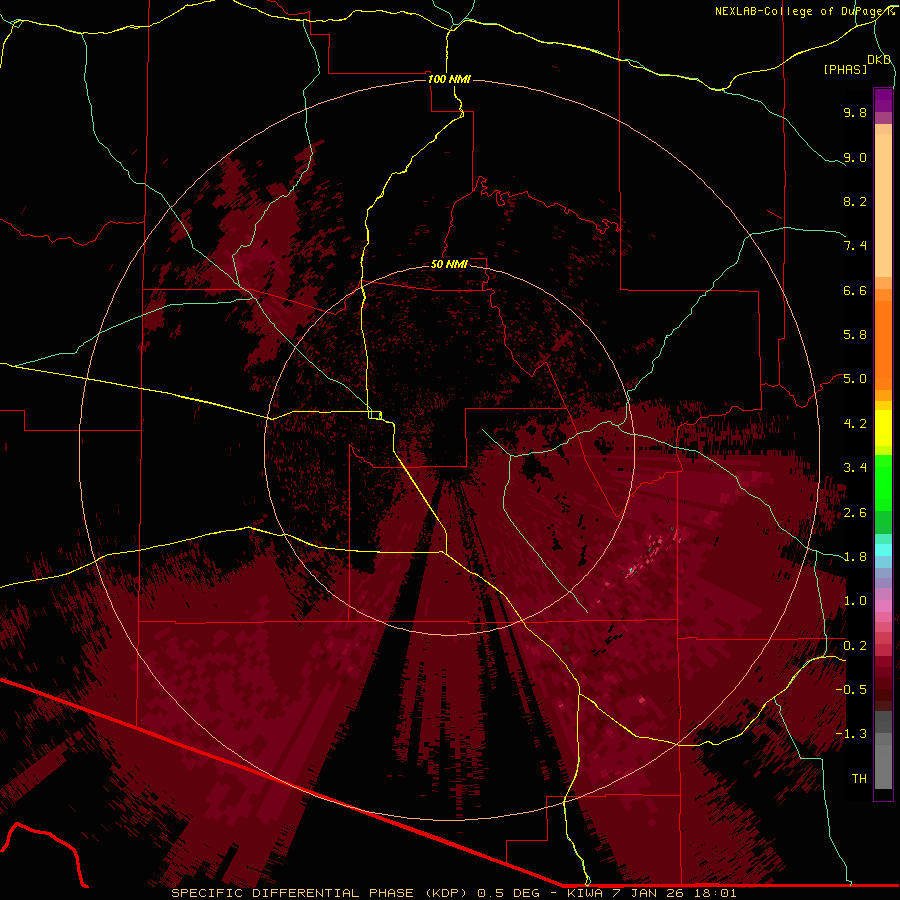Click the 1.8 scale value

click(855, 557)
